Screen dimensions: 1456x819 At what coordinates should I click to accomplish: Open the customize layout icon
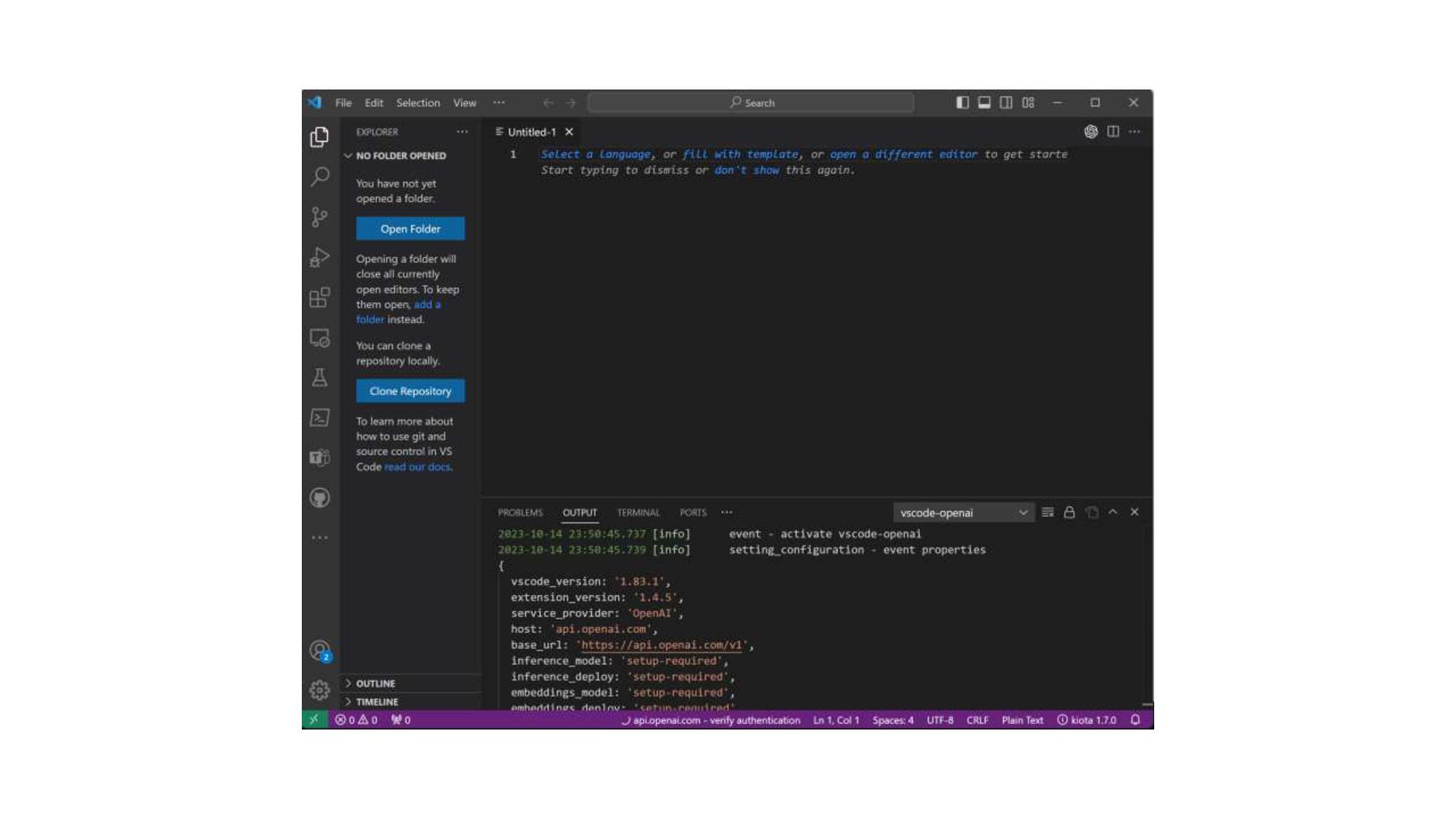pyautogui.click(x=1028, y=102)
